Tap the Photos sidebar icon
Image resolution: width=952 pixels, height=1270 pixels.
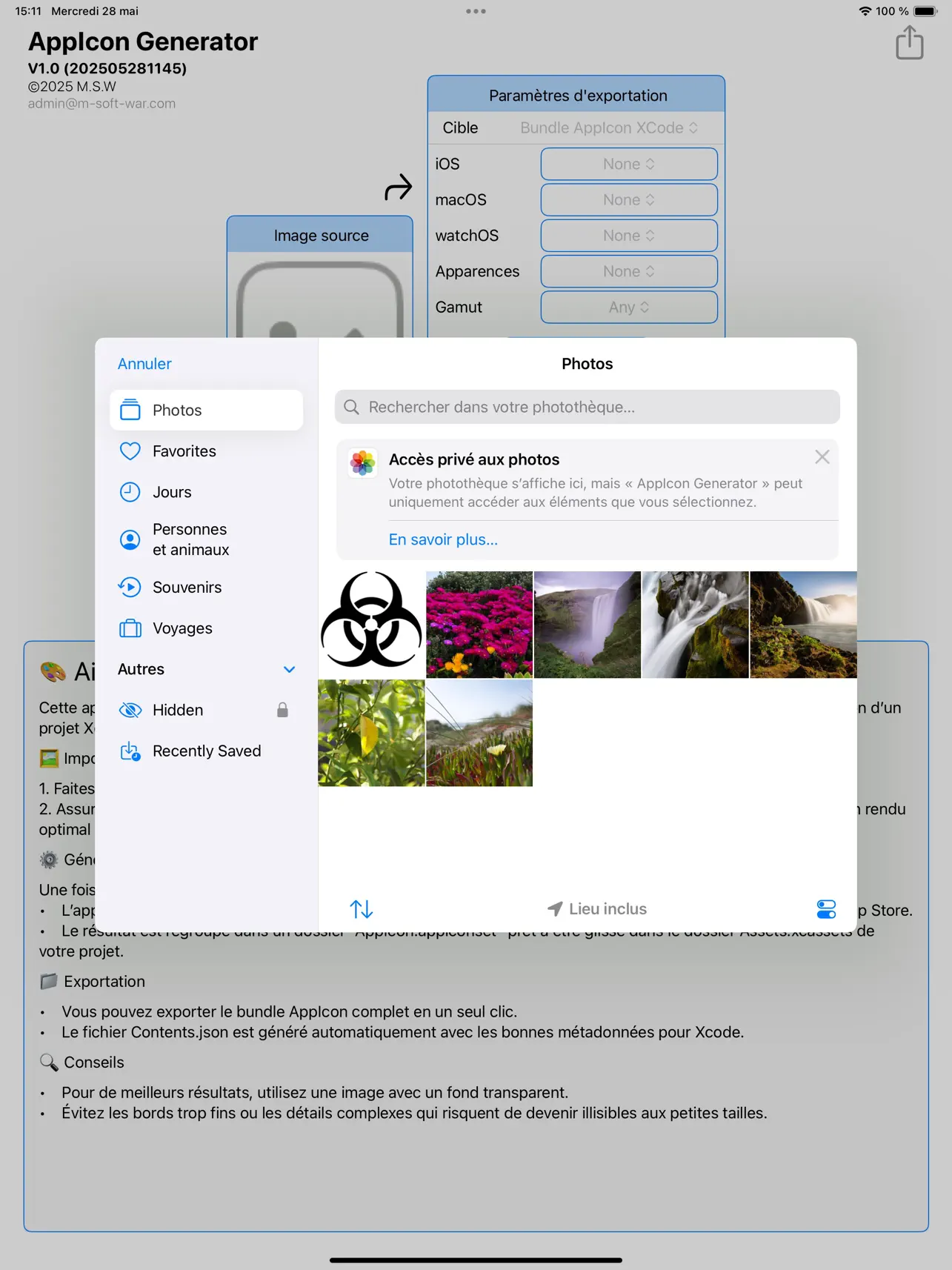pos(130,410)
